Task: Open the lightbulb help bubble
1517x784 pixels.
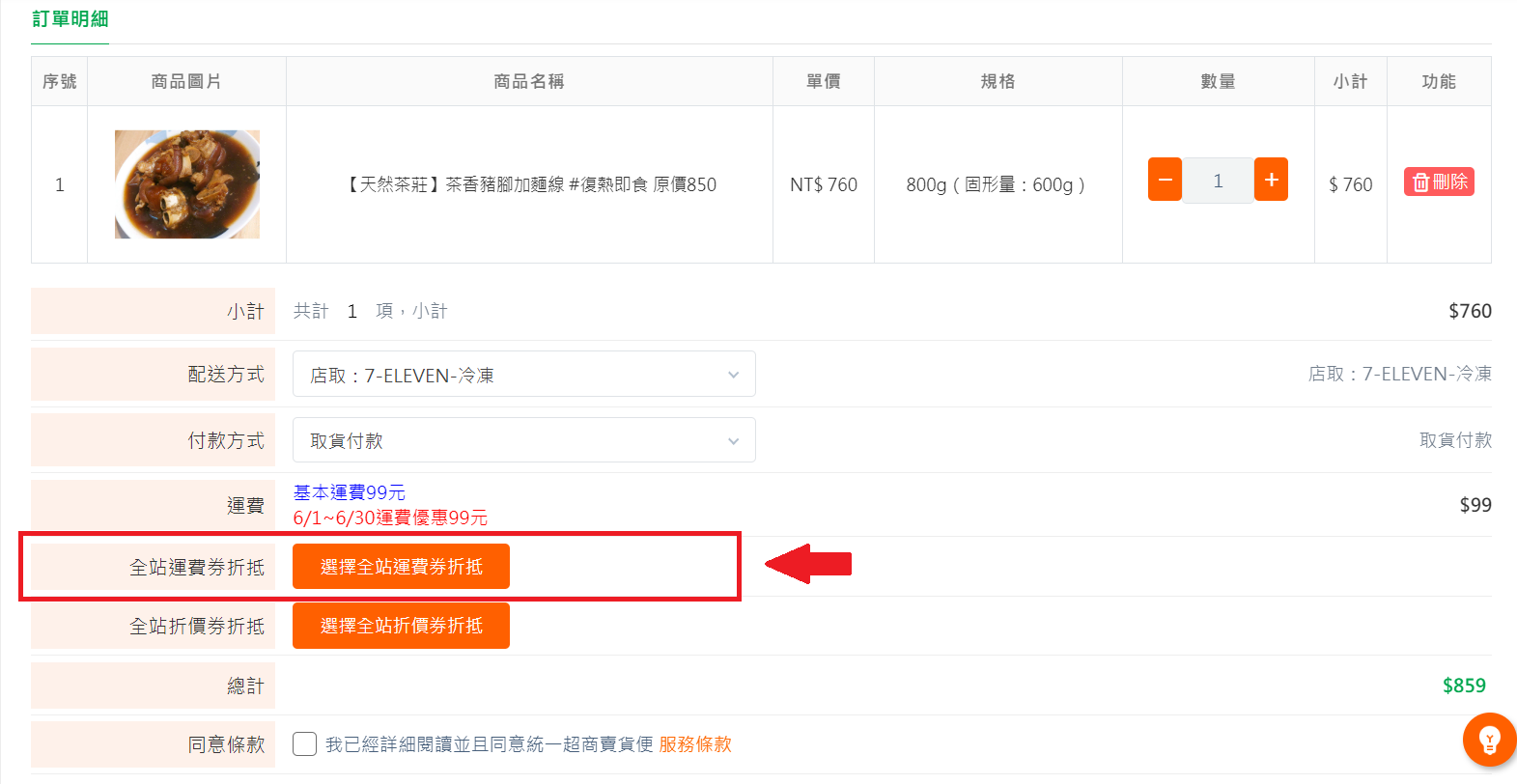Action: tap(1489, 740)
